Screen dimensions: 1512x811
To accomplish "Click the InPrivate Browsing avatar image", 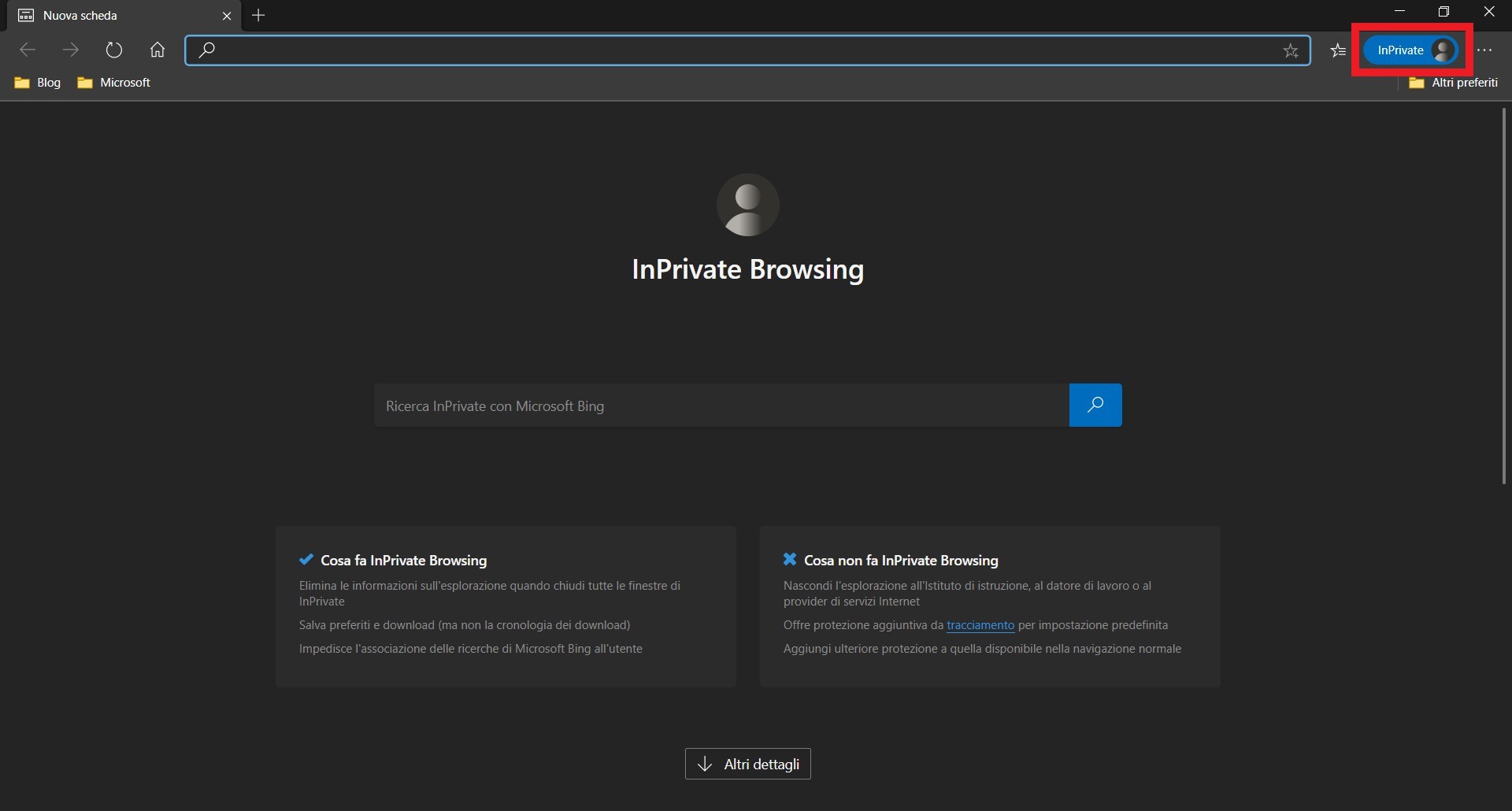I will pyautogui.click(x=748, y=205).
